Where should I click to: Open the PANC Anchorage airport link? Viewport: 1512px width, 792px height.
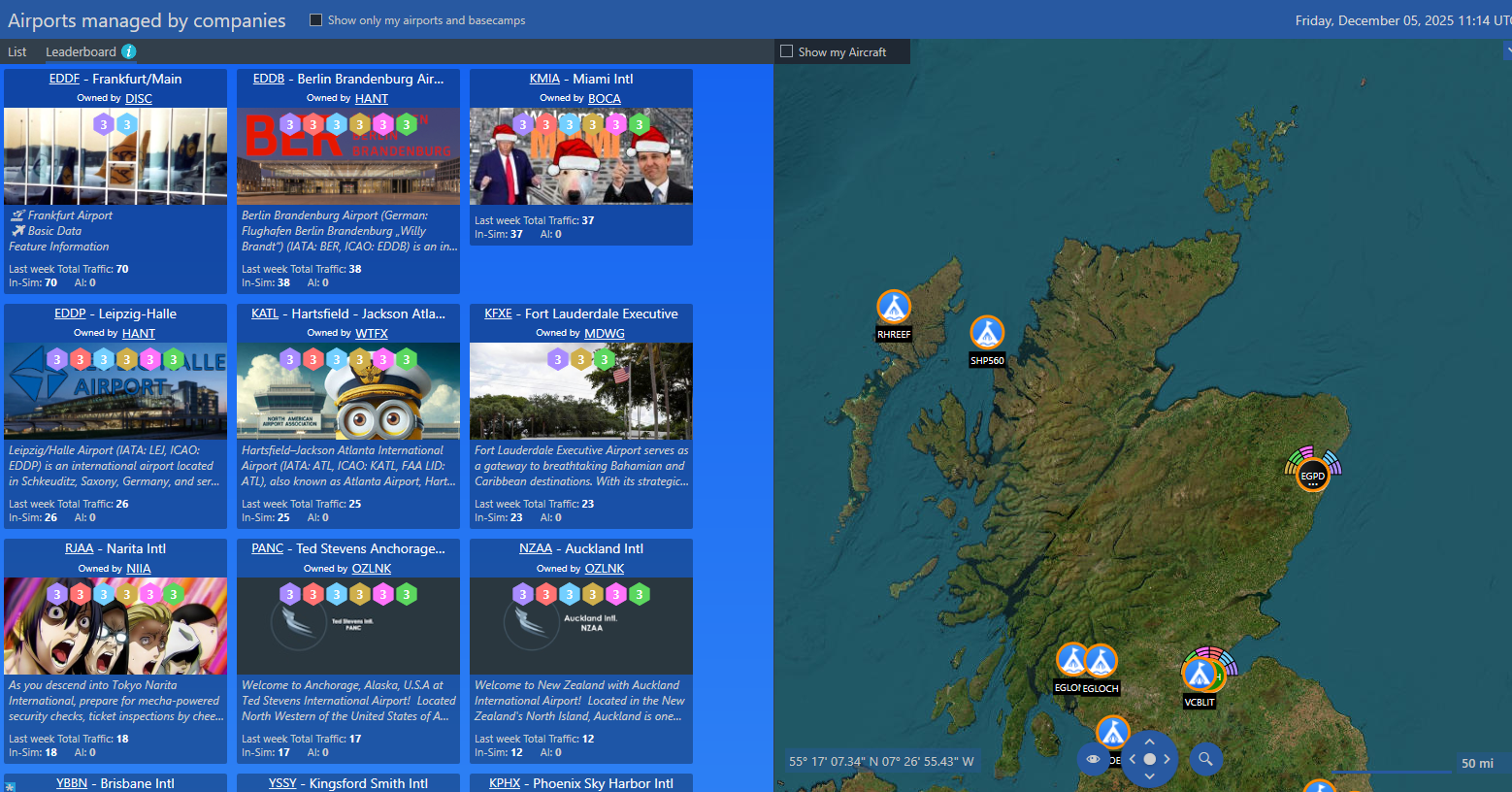[268, 548]
